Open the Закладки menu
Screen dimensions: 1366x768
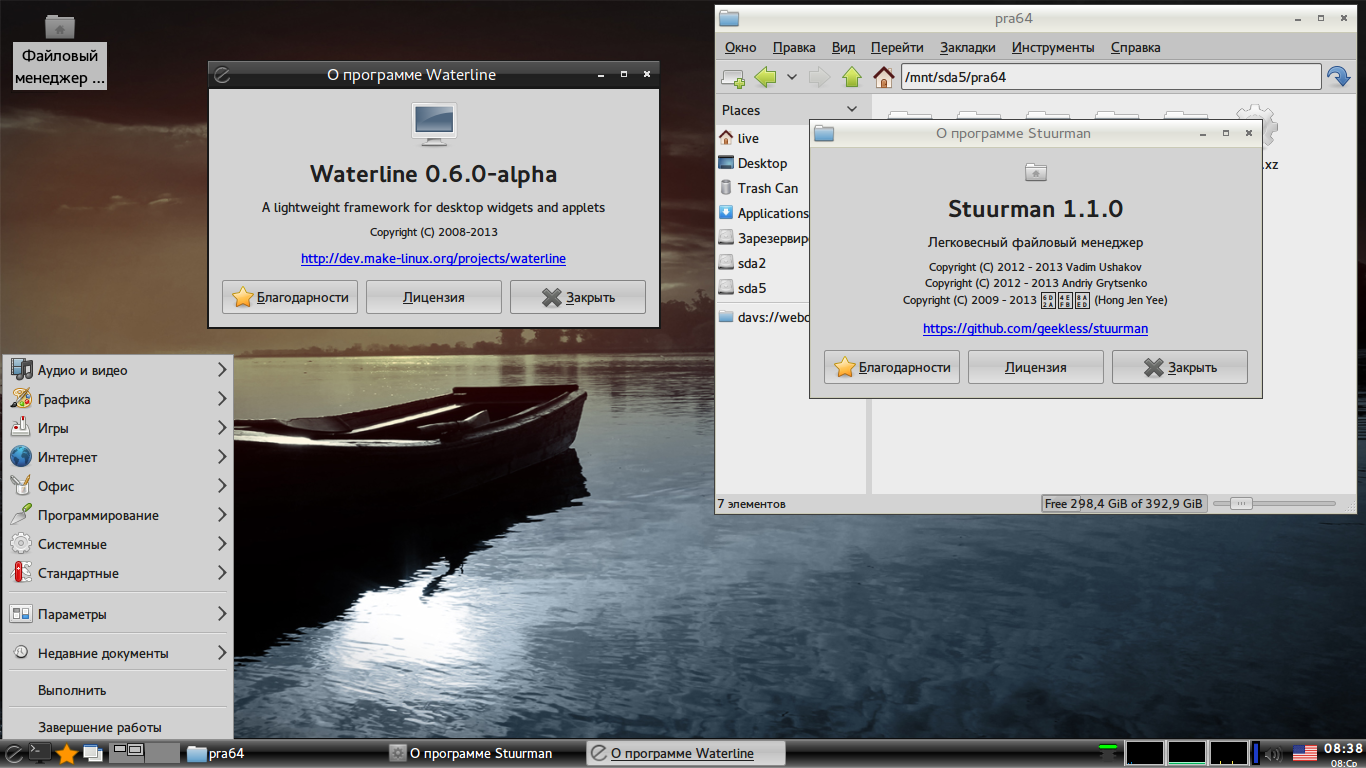pos(967,47)
